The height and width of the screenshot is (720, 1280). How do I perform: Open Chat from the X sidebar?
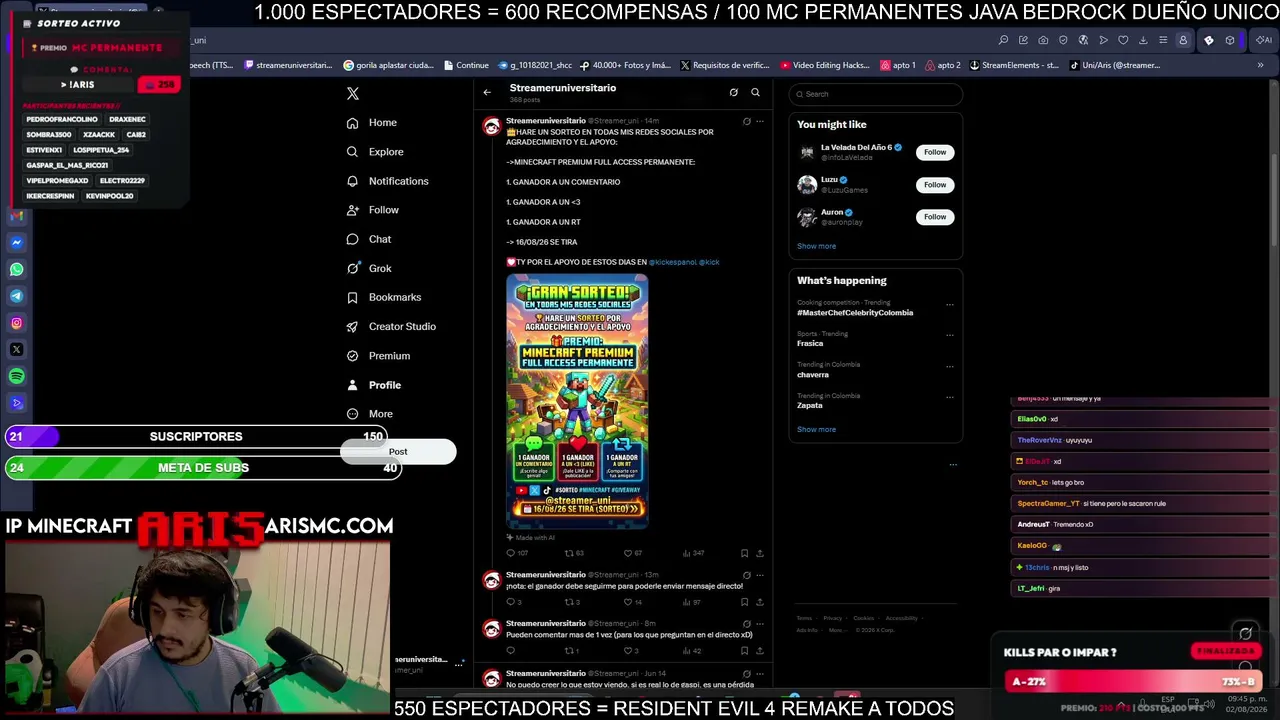tap(368, 239)
